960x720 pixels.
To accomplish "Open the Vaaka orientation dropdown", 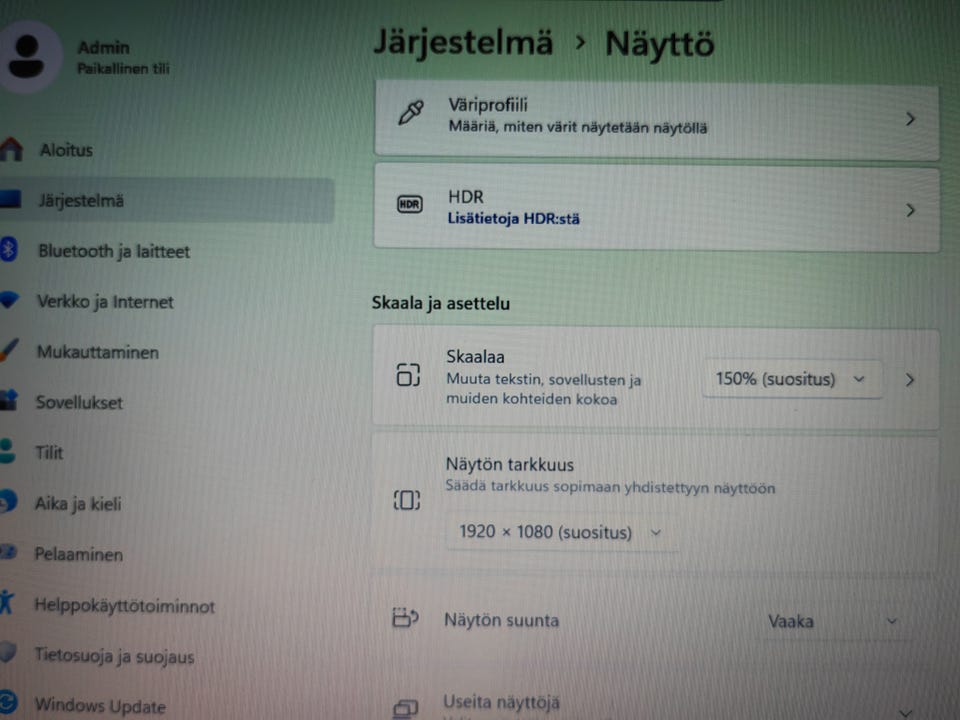I will (836, 621).
